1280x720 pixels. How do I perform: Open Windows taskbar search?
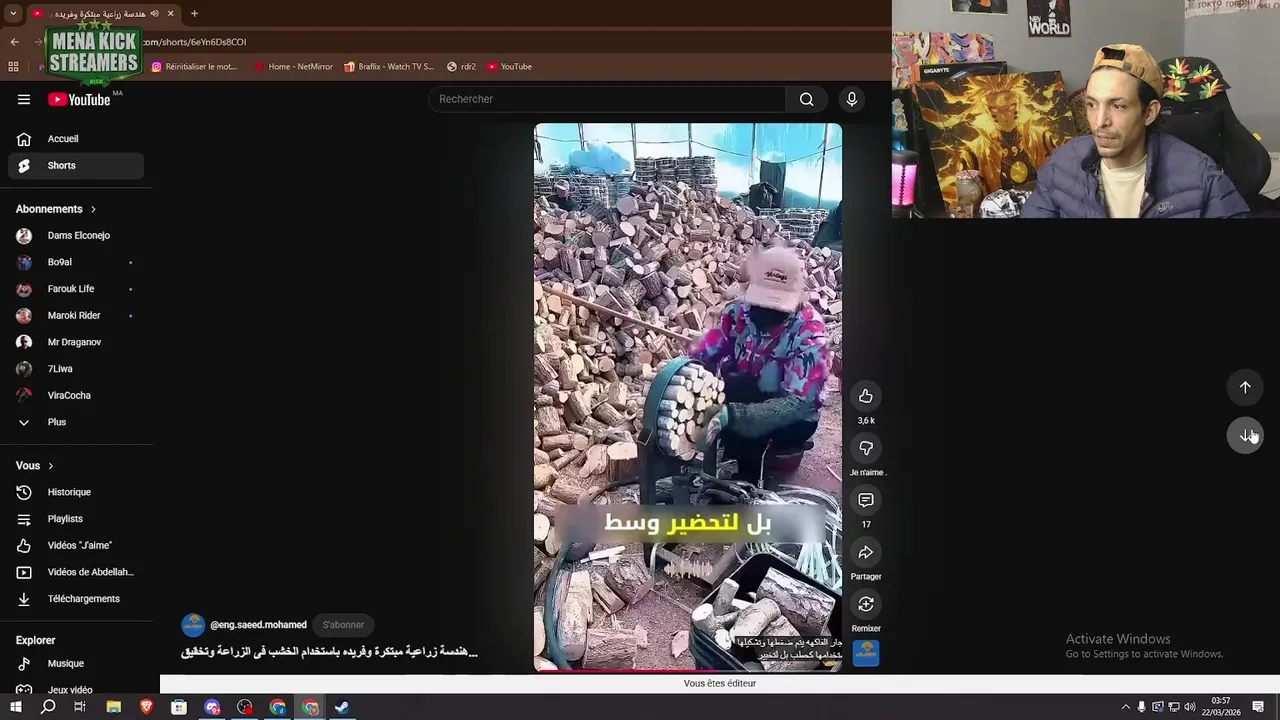48,707
